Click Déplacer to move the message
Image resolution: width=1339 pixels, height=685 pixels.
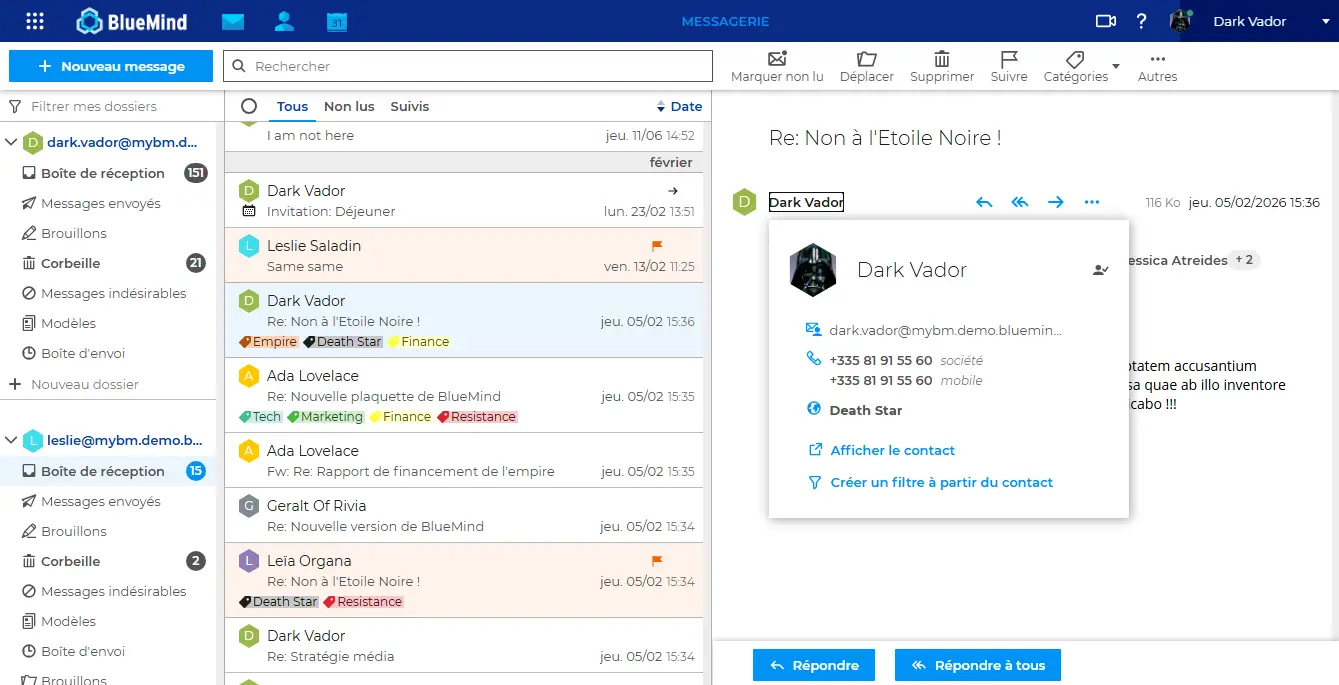(867, 67)
